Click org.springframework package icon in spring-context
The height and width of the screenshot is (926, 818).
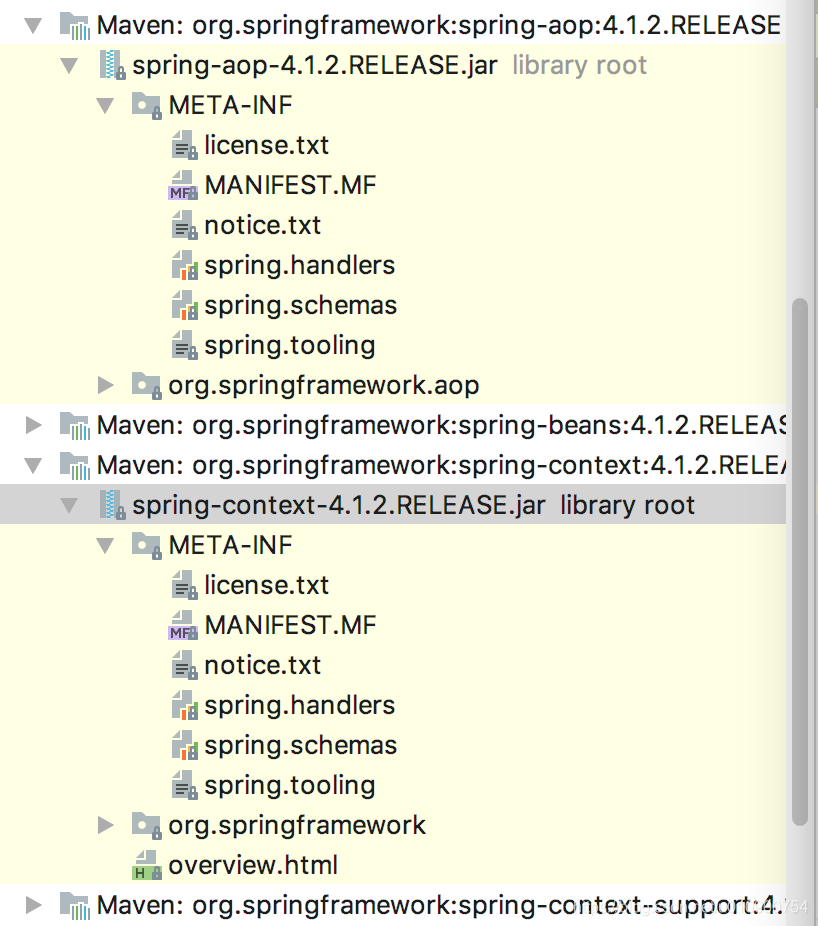coord(146,825)
